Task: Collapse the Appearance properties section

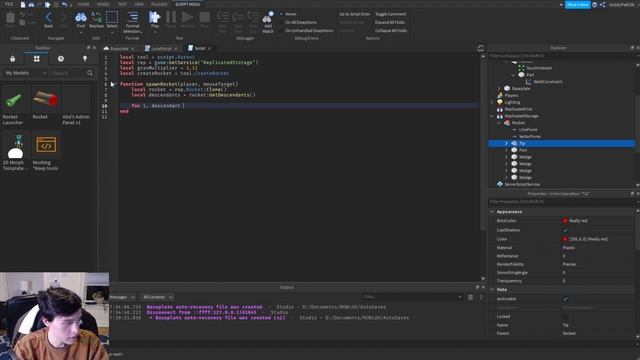Action: pos(492,212)
